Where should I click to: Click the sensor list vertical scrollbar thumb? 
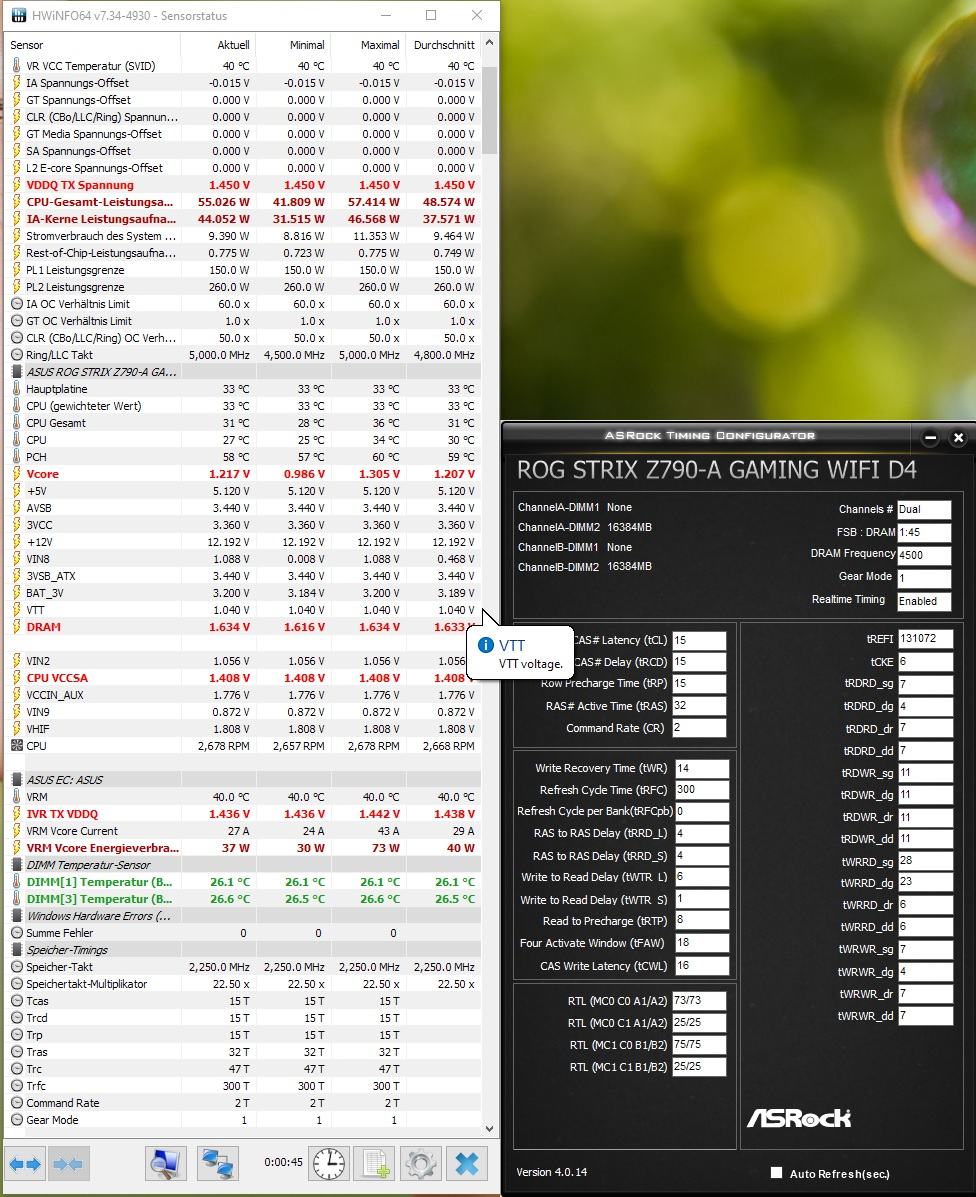point(489,109)
